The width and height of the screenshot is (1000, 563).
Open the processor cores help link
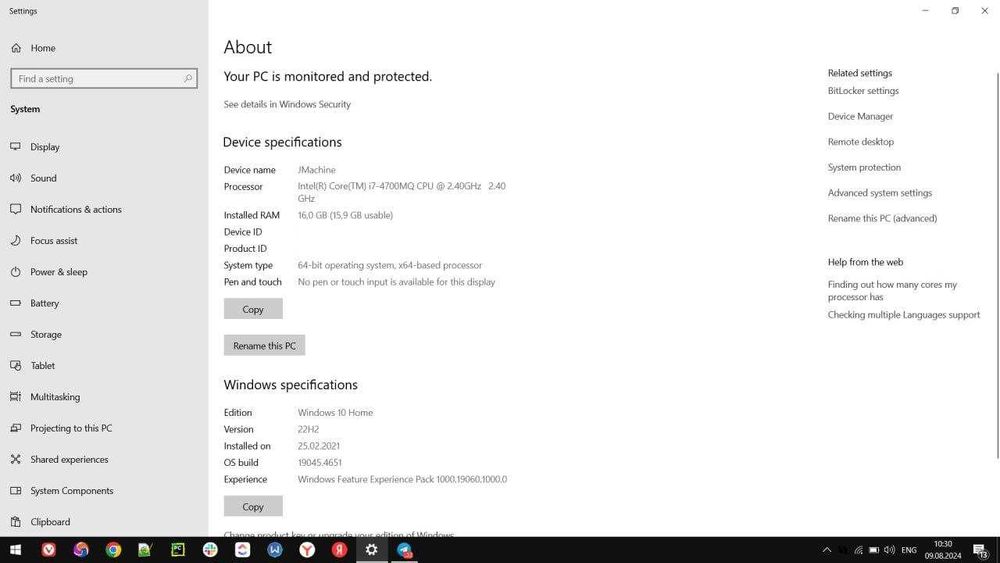click(x=892, y=290)
